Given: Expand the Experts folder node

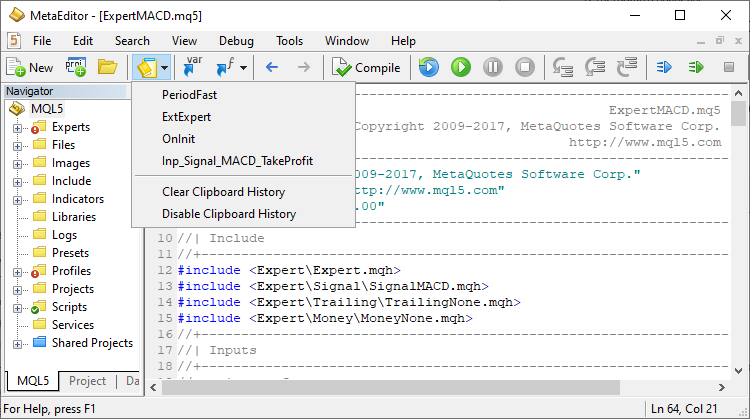Looking at the screenshot, I should 17,128.
